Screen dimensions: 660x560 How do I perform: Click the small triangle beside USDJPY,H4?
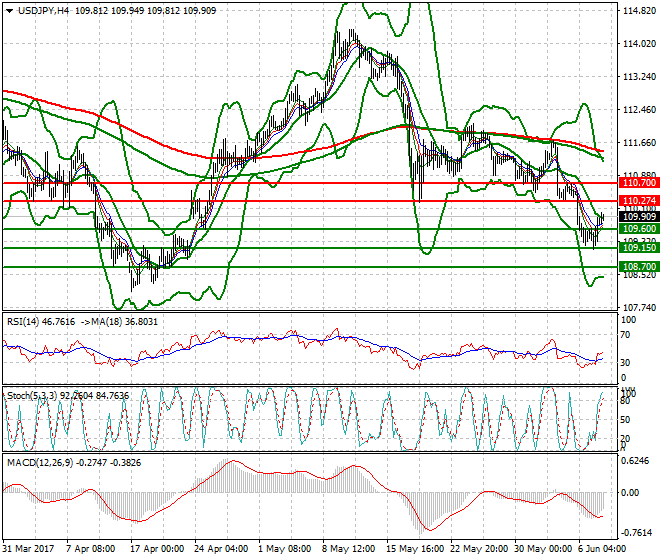pos(8,10)
